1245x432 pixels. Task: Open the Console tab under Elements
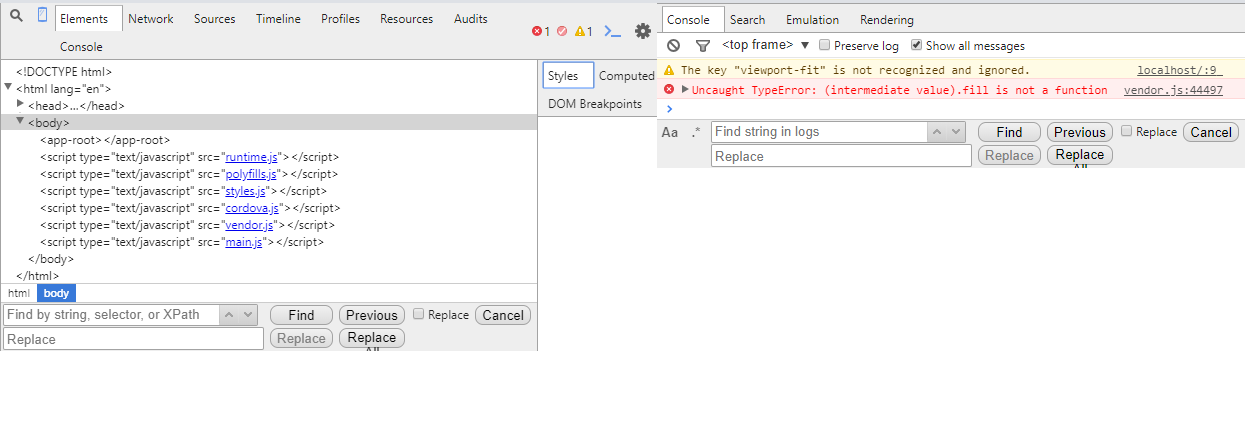click(x=81, y=47)
